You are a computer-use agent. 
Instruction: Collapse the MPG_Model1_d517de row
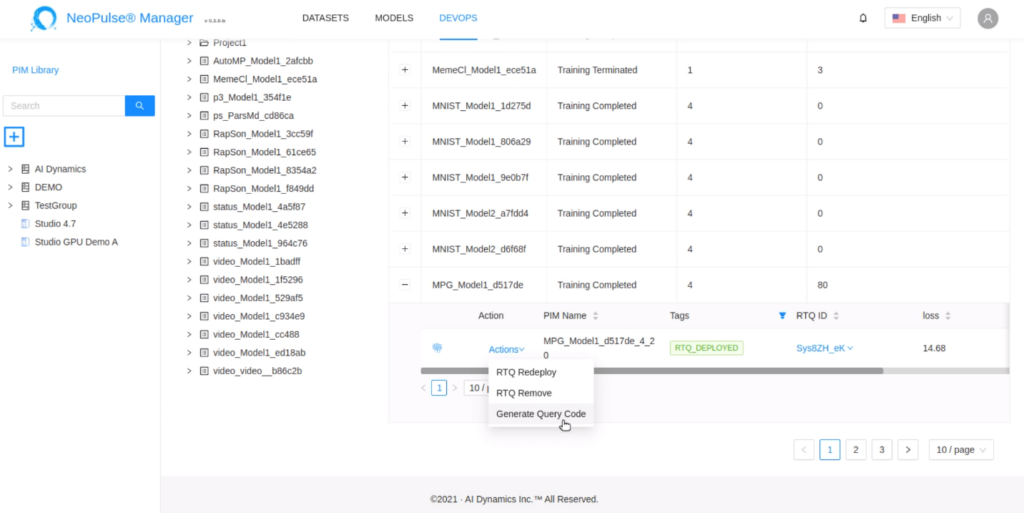pyautogui.click(x=405, y=285)
